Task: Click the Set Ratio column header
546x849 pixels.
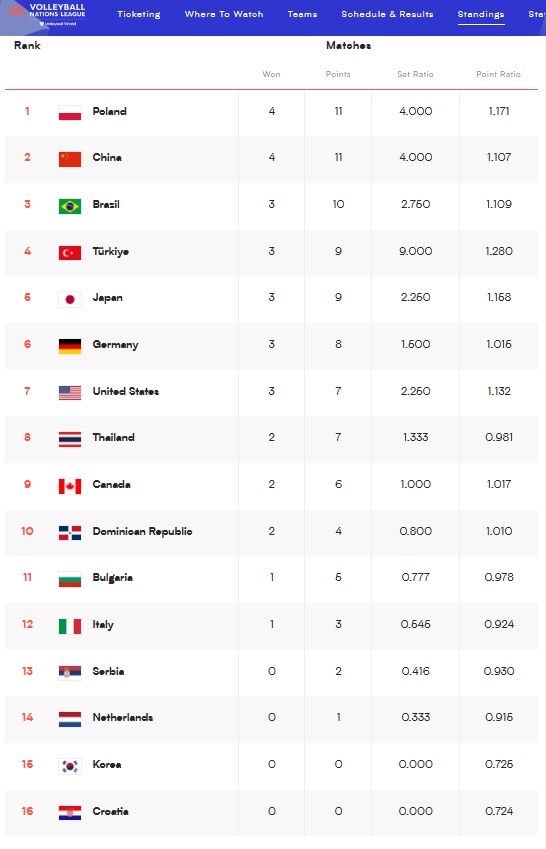Action: coord(415,74)
